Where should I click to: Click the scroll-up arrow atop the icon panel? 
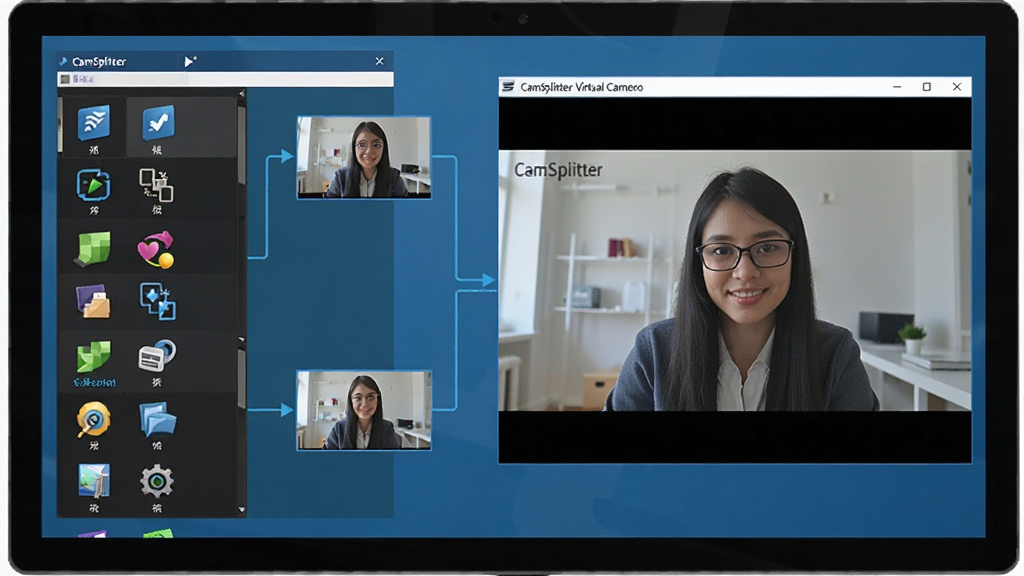click(x=242, y=94)
